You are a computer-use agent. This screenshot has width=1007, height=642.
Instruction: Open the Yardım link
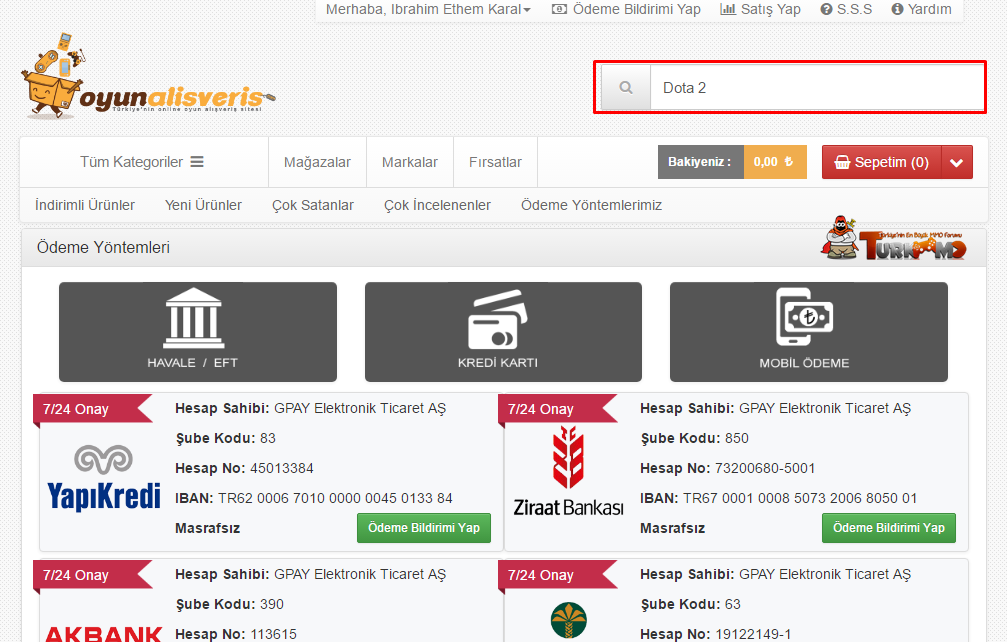coord(922,10)
